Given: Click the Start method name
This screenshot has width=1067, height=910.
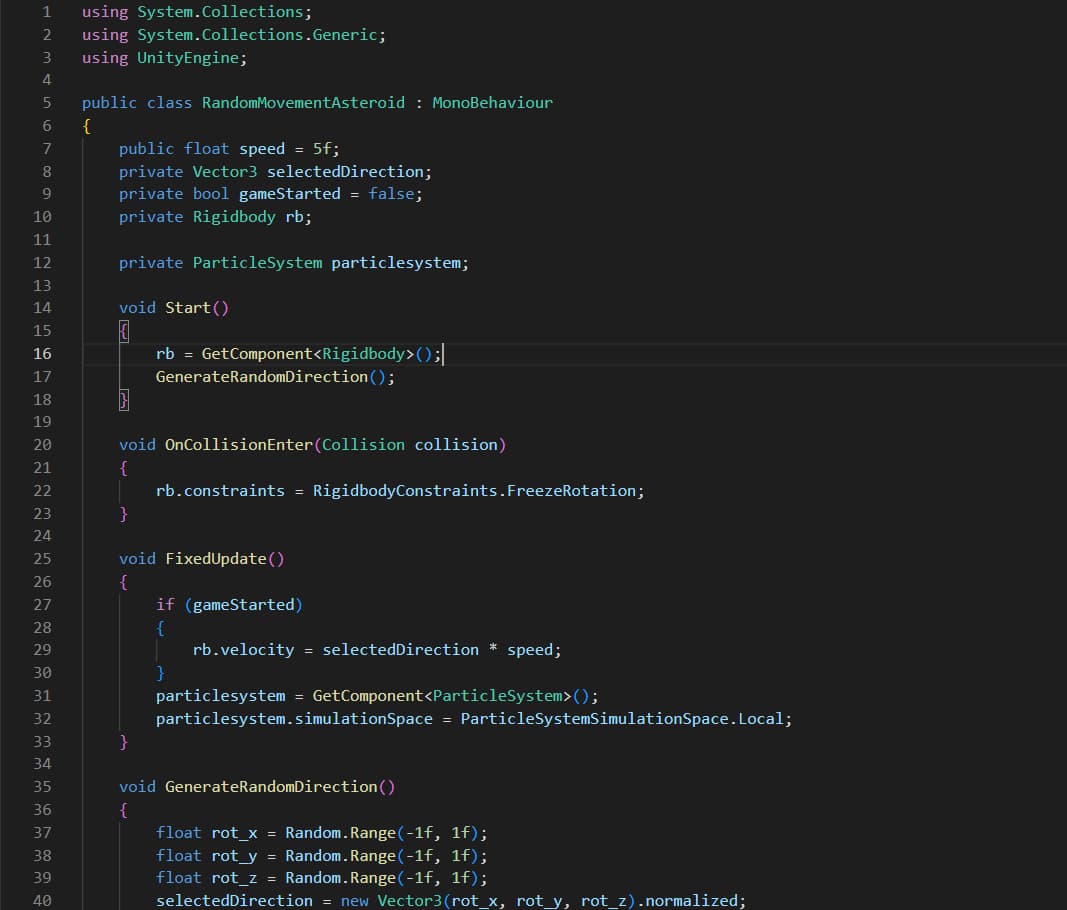Looking at the screenshot, I should pos(187,308).
